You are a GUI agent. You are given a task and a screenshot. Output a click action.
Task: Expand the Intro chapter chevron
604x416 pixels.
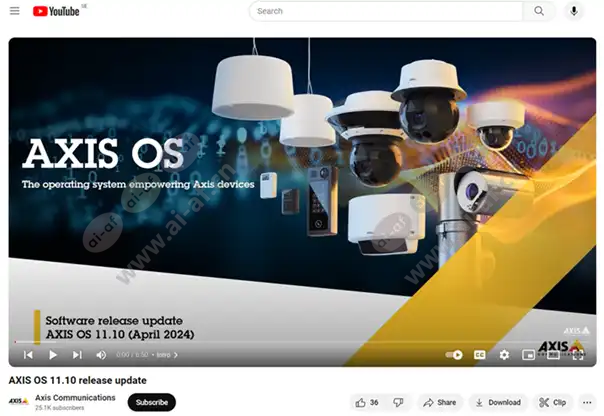pyautogui.click(x=176, y=355)
